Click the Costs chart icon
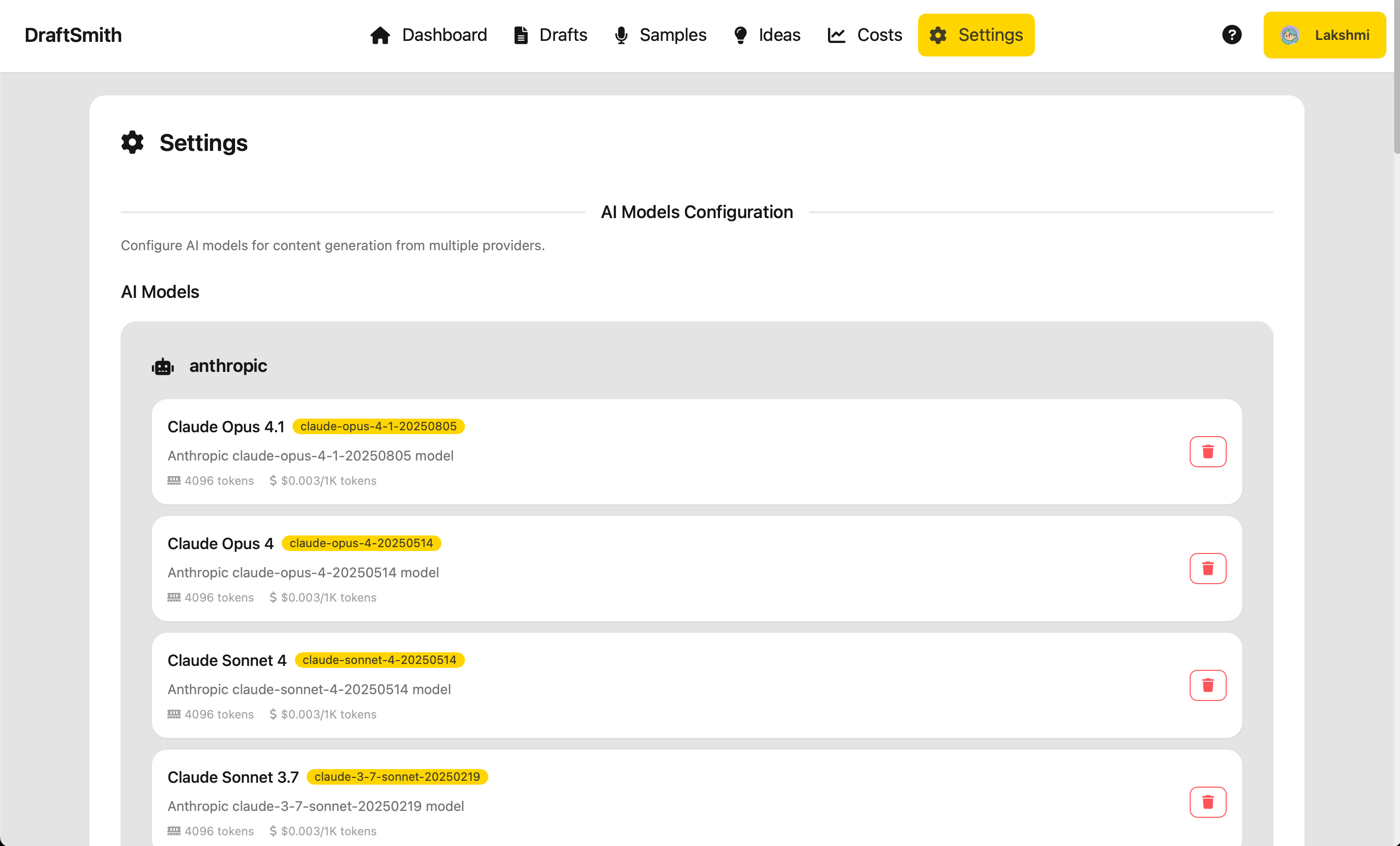 coord(836,35)
